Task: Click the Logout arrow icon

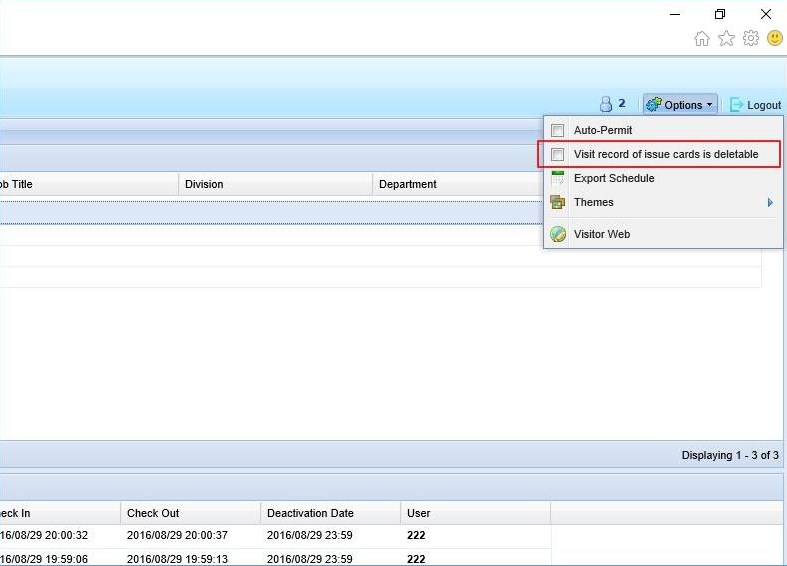Action: [x=736, y=104]
